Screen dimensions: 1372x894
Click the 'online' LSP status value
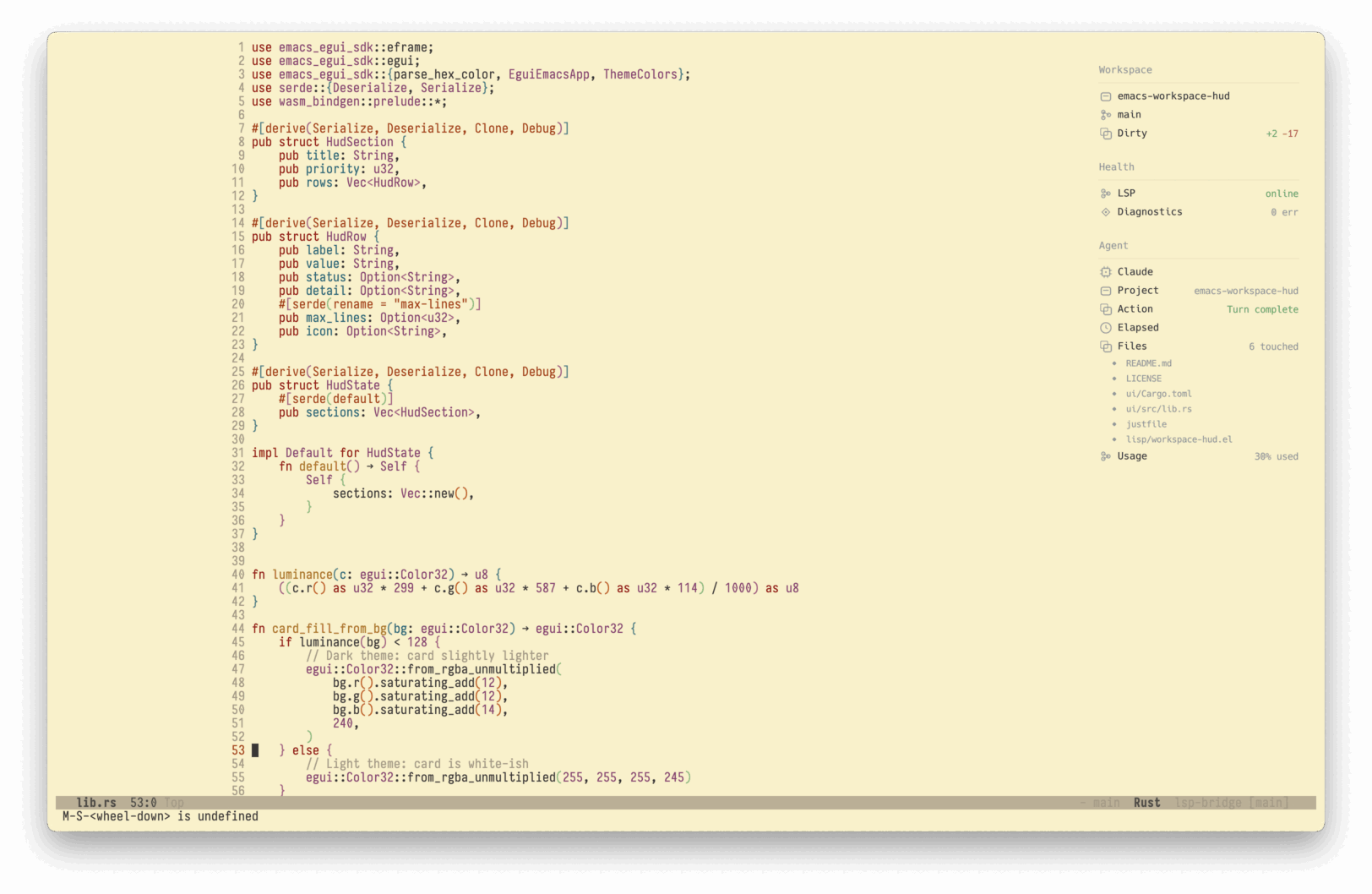pos(1282,194)
